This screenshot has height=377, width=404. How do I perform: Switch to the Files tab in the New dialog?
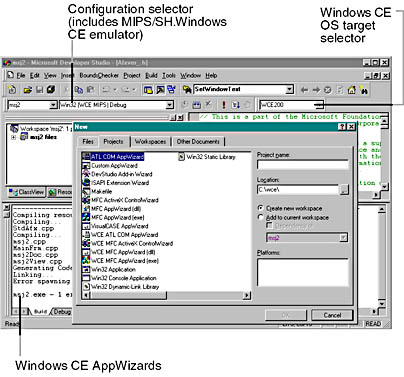pos(88,142)
